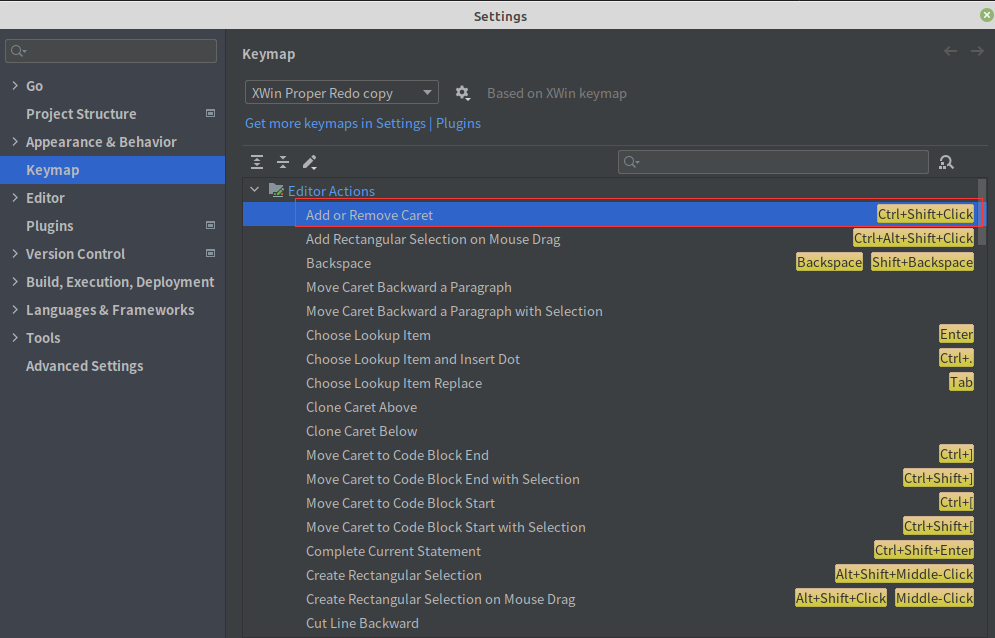Screen dimensions: 995x638
Task: Click project-level icon beside Plugins
Action: click(x=211, y=225)
